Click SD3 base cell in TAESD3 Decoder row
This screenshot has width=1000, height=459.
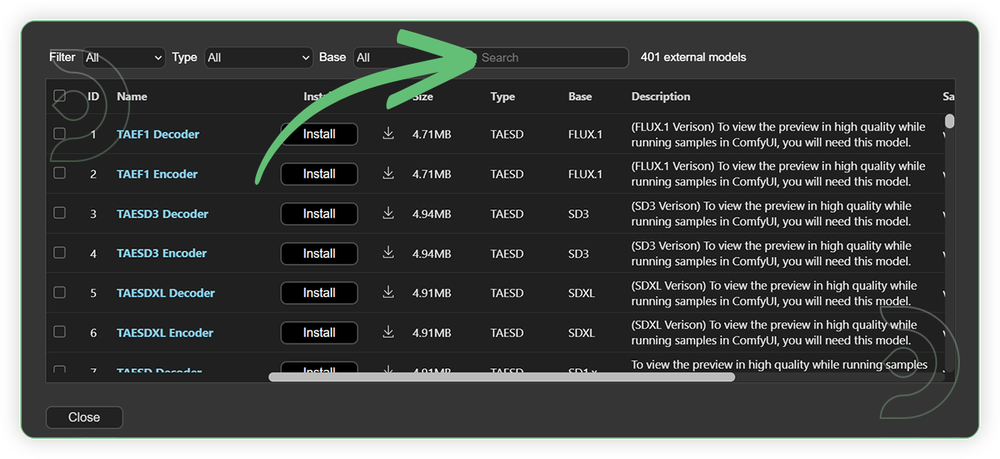click(578, 214)
